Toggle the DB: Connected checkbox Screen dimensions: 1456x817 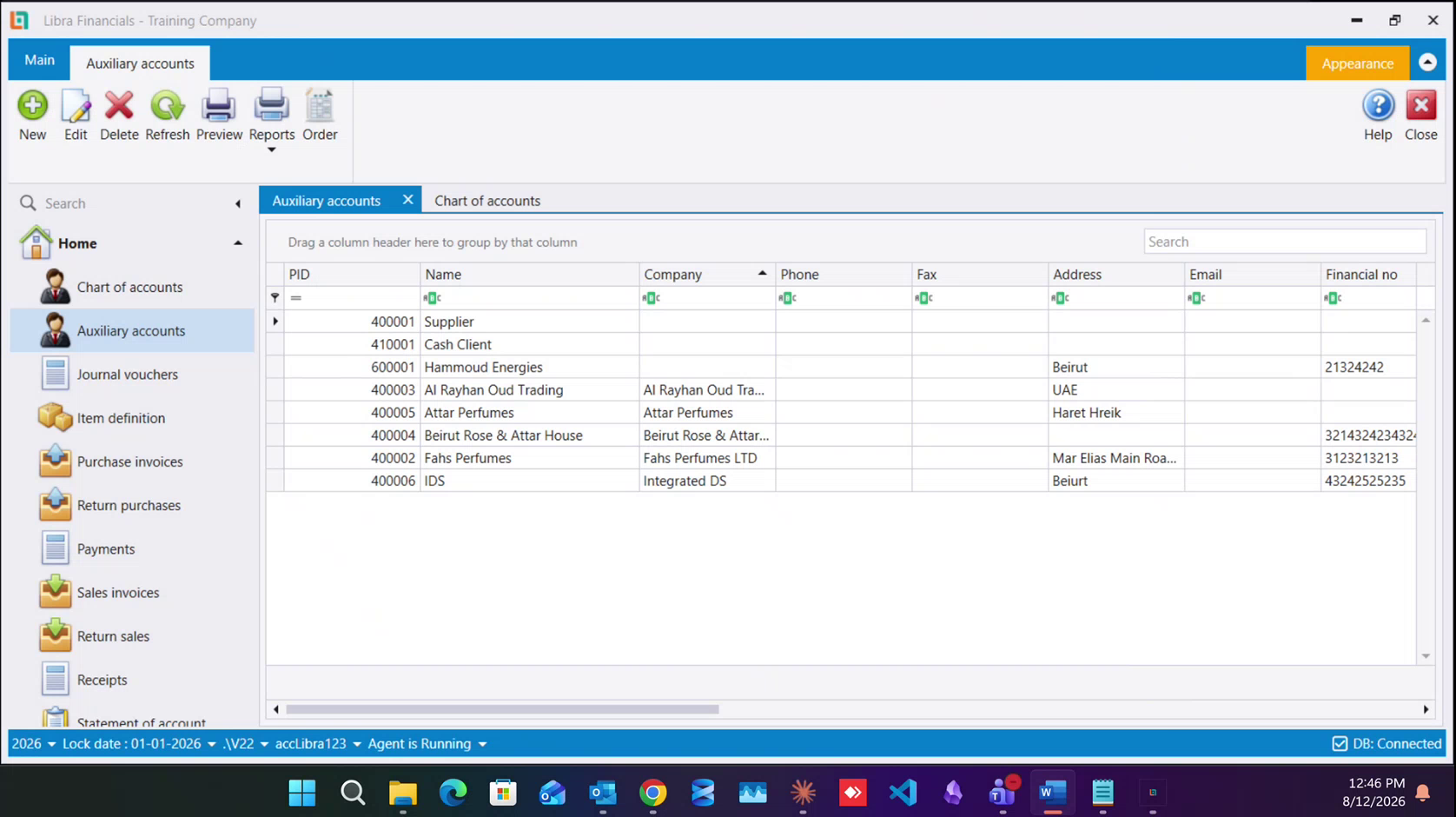click(1340, 744)
